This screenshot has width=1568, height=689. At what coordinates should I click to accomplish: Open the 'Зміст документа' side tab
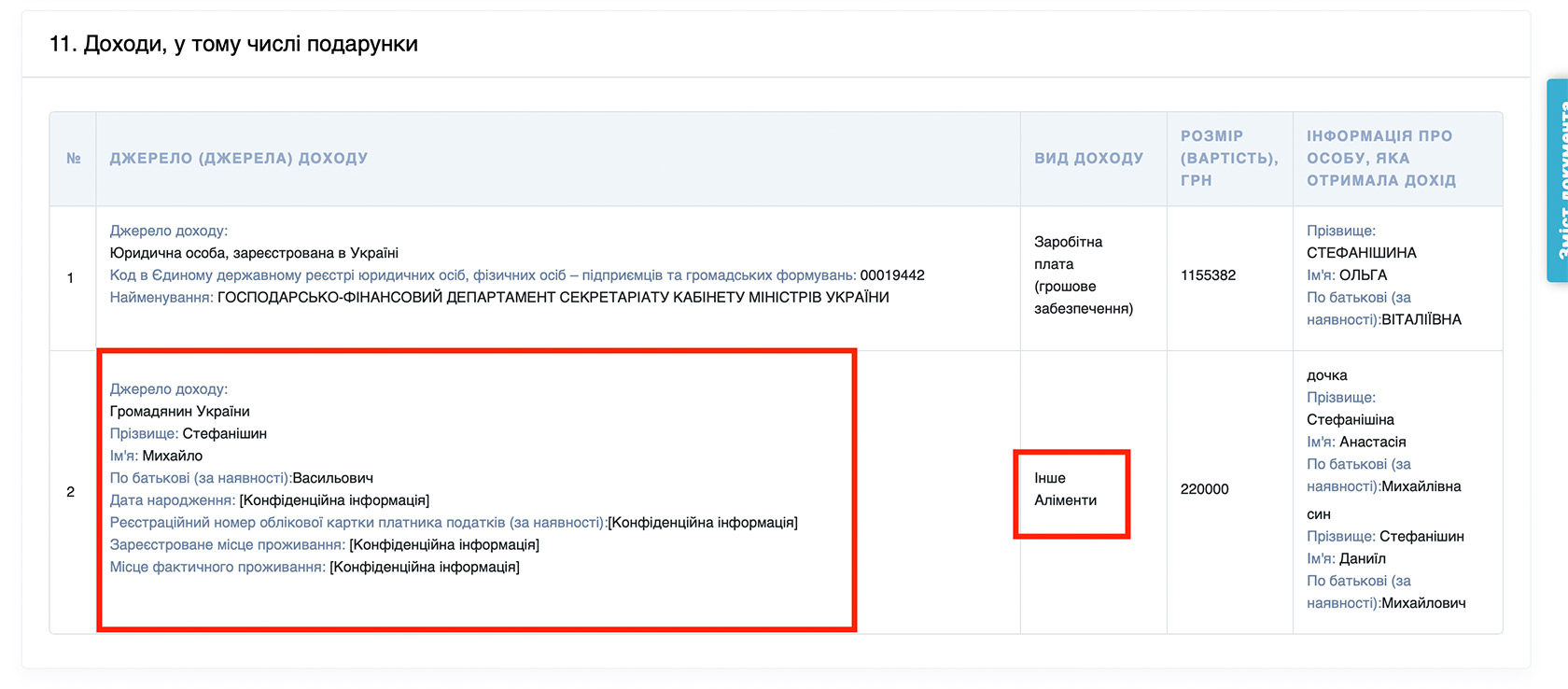(1557, 180)
